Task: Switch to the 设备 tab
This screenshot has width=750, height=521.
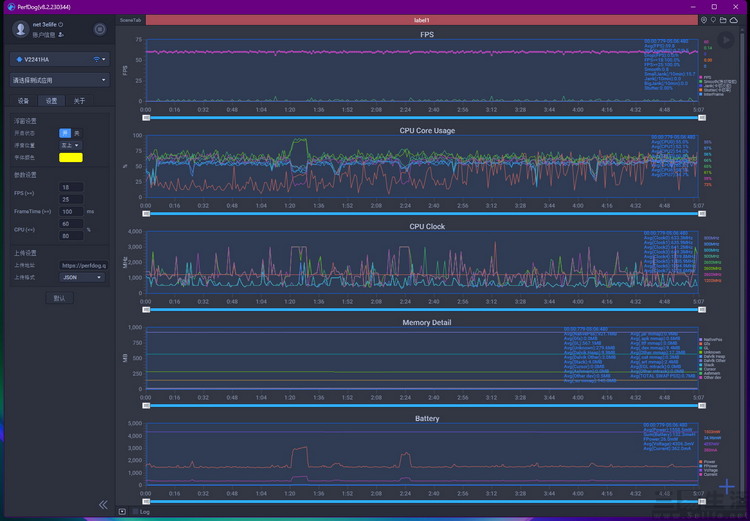Action: coord(23,100)
